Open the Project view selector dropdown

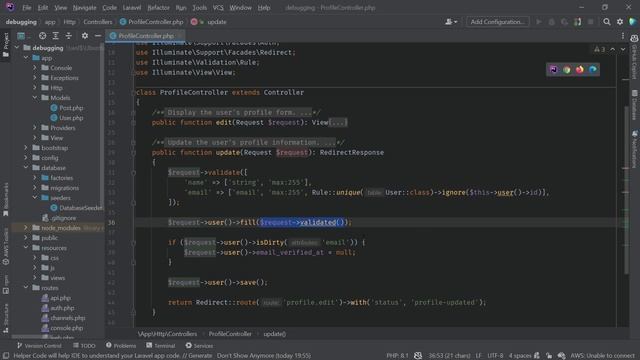23,36
